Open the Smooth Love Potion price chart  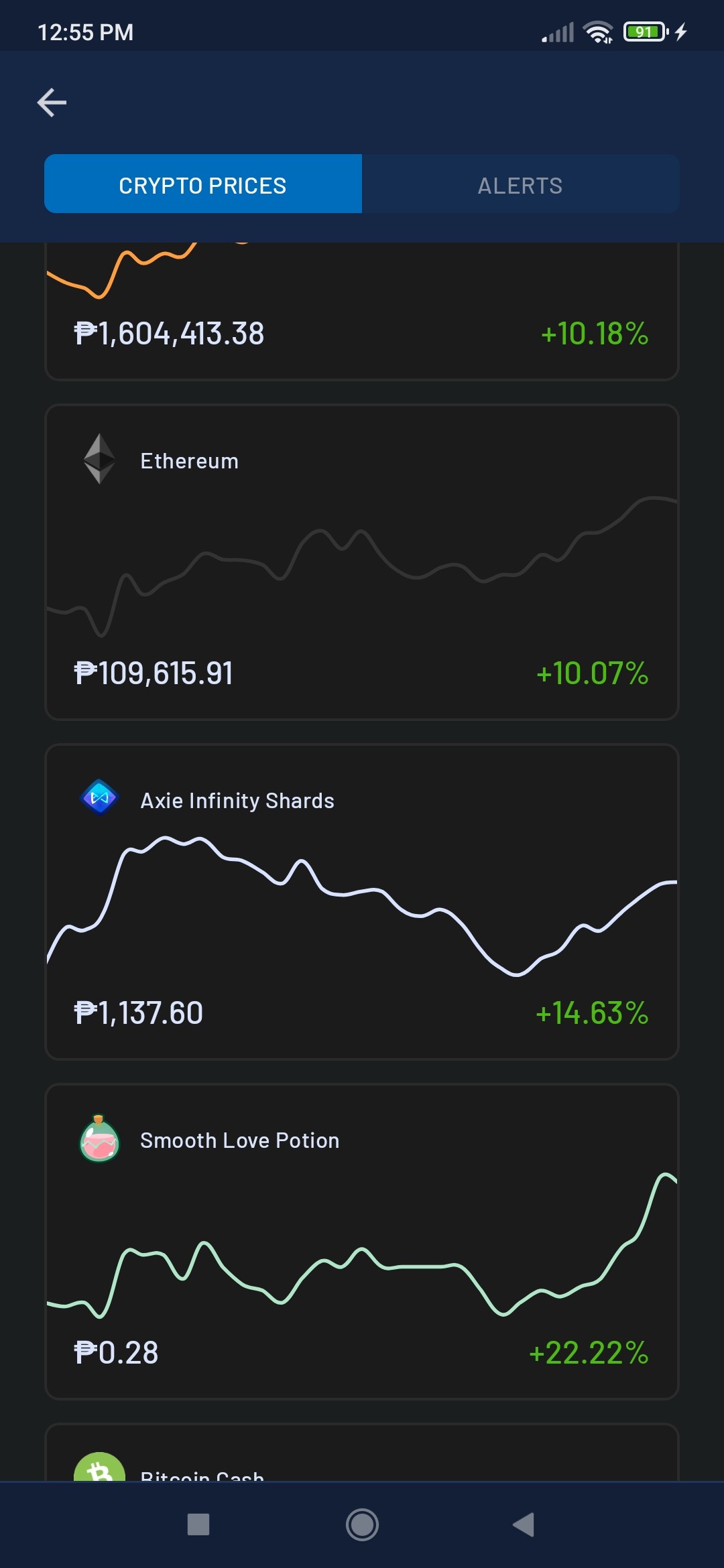362,1245
